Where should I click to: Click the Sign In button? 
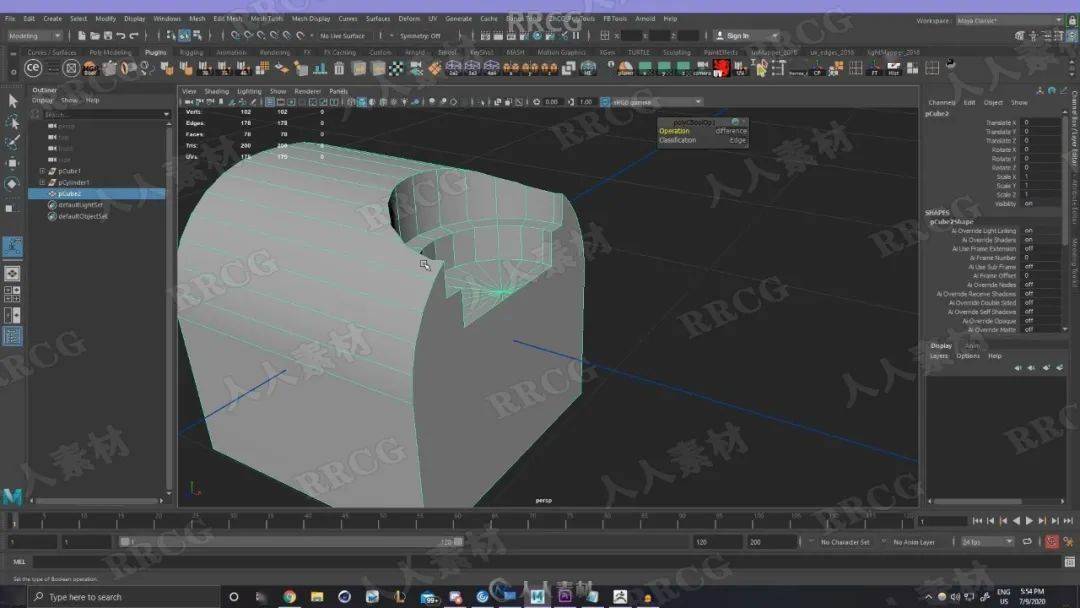pos(746,36)
